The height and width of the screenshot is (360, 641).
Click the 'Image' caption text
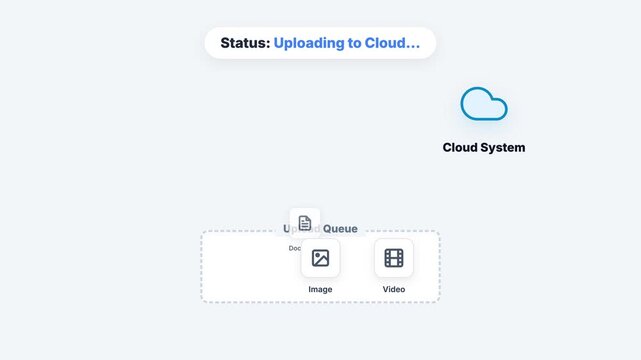pyautogui.click(x=320, y=289)
